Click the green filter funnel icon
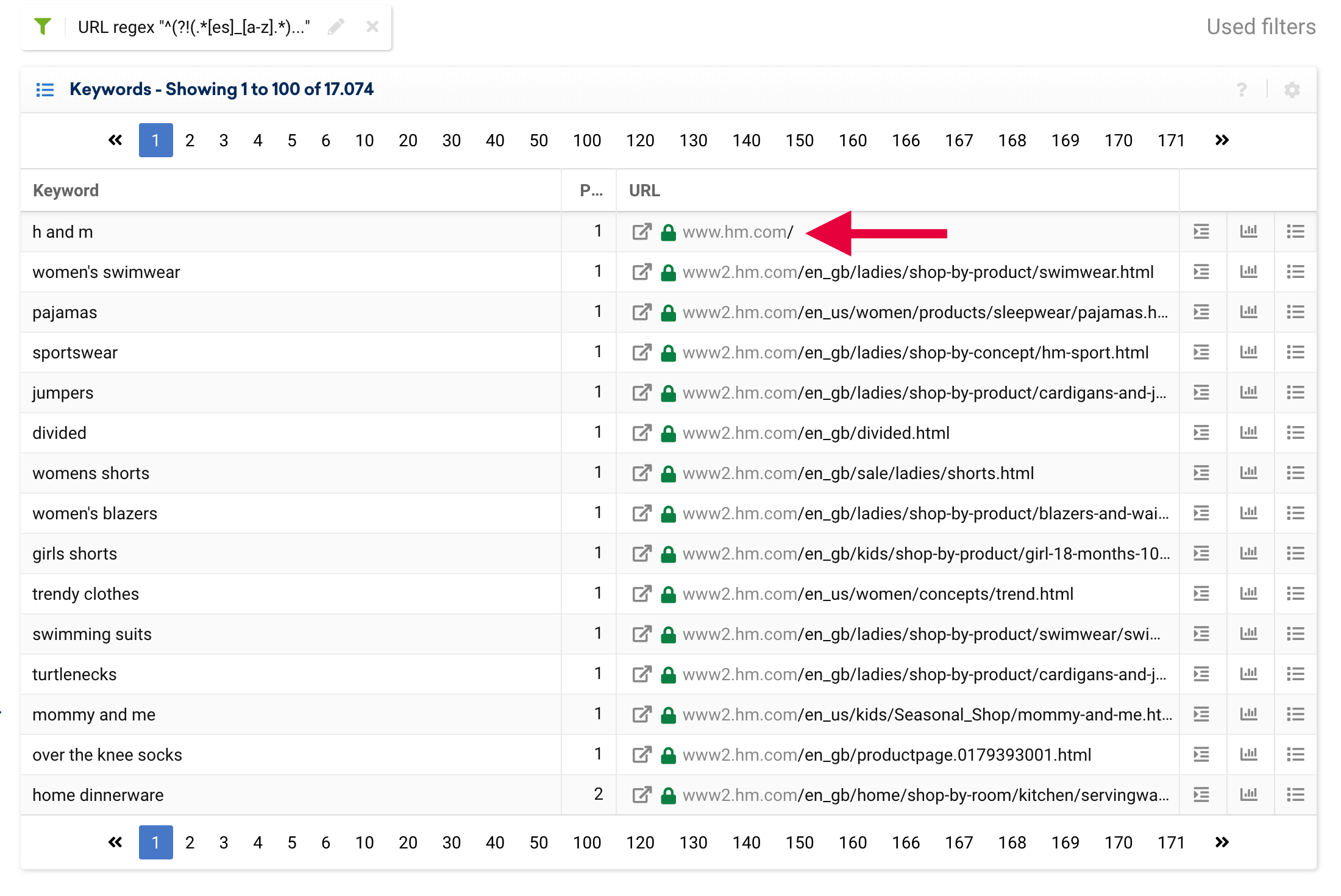The height and width of the screenshot is (896, 1341). pos(43,27)
